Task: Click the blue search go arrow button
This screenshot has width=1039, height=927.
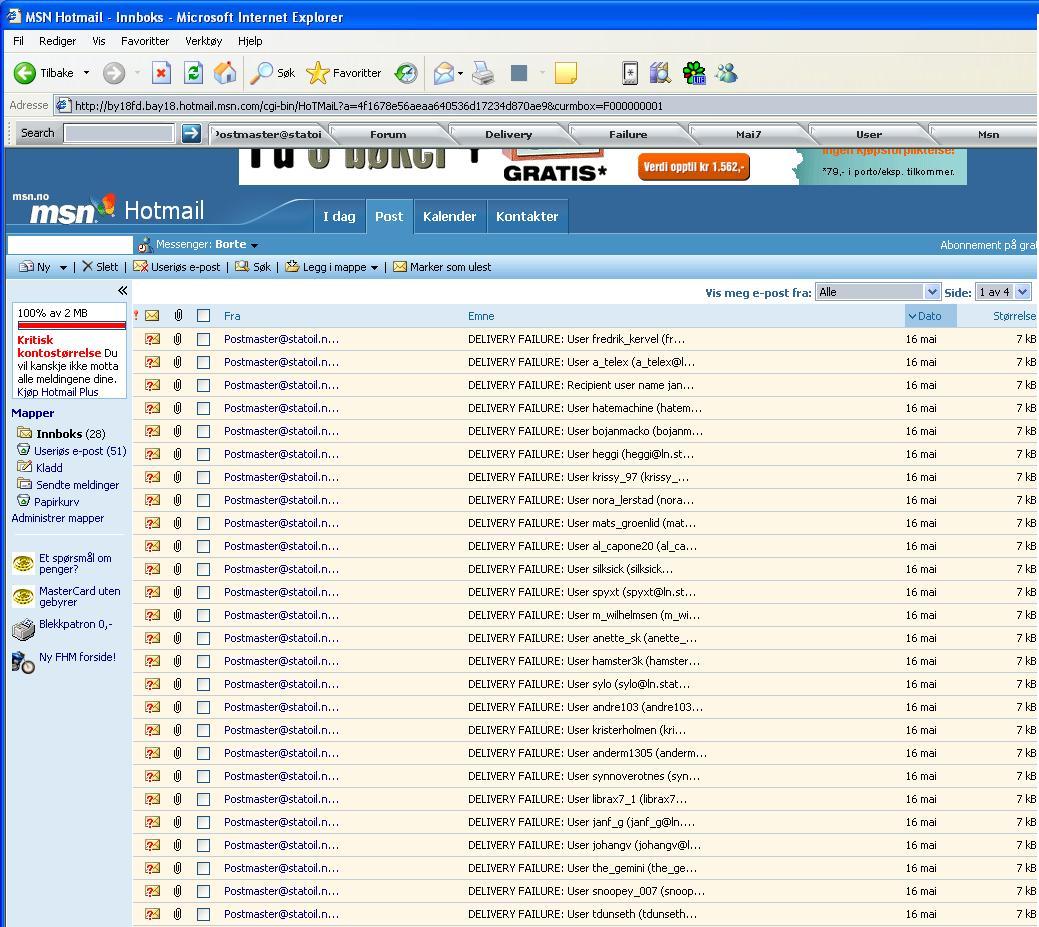Action: point(191,133)
